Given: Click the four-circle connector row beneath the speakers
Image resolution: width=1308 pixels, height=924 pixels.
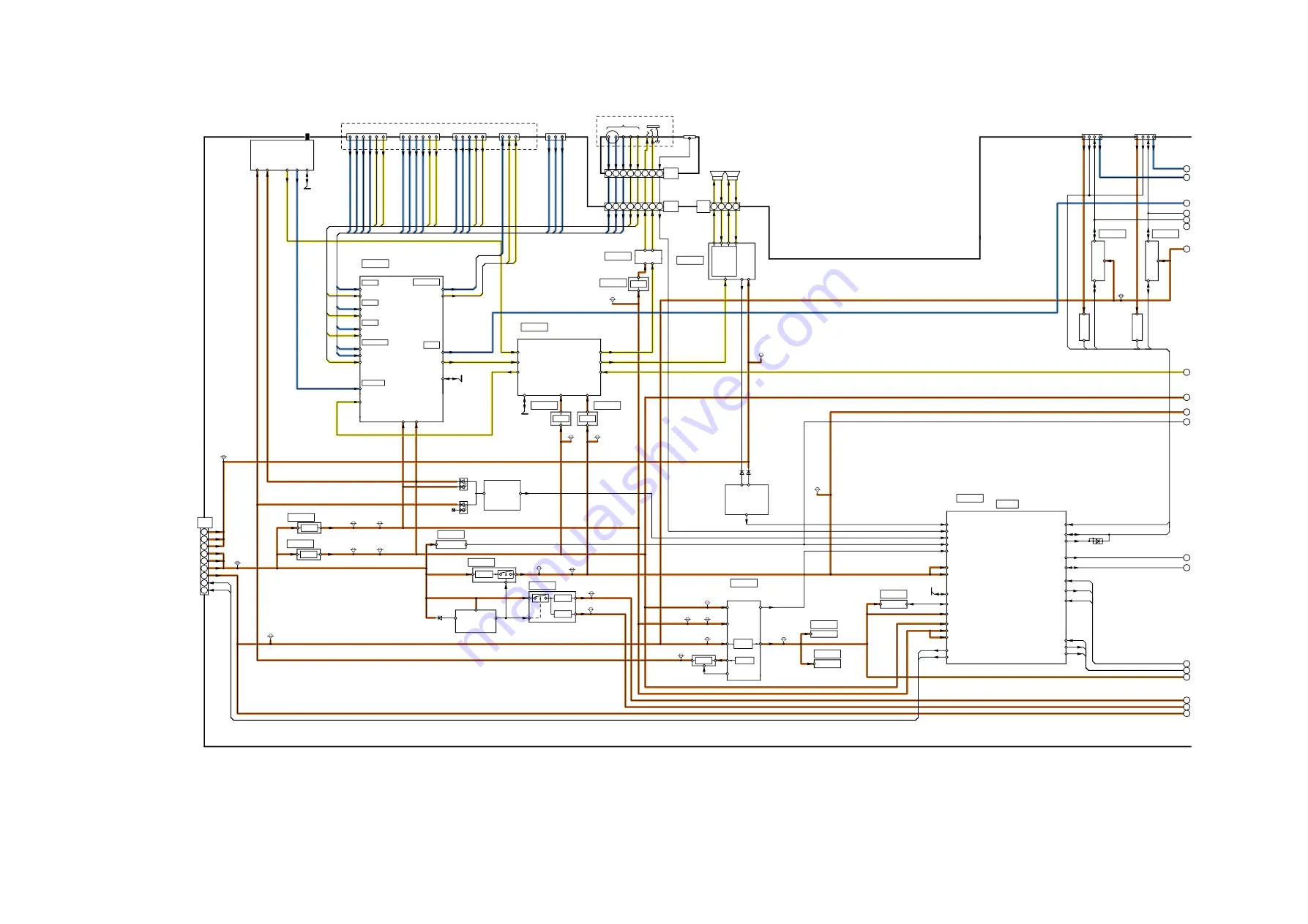Looking at the screenshot, I should tap(725, 207).
